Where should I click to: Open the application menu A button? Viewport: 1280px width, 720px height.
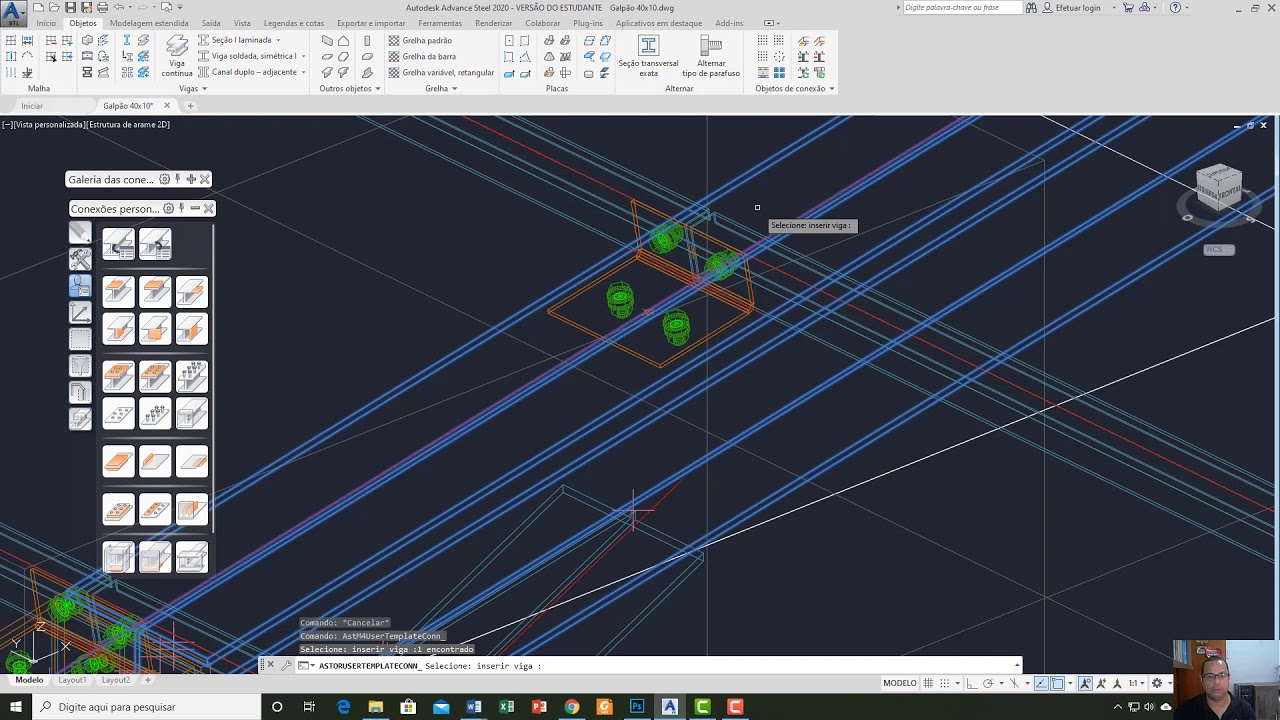13,13
